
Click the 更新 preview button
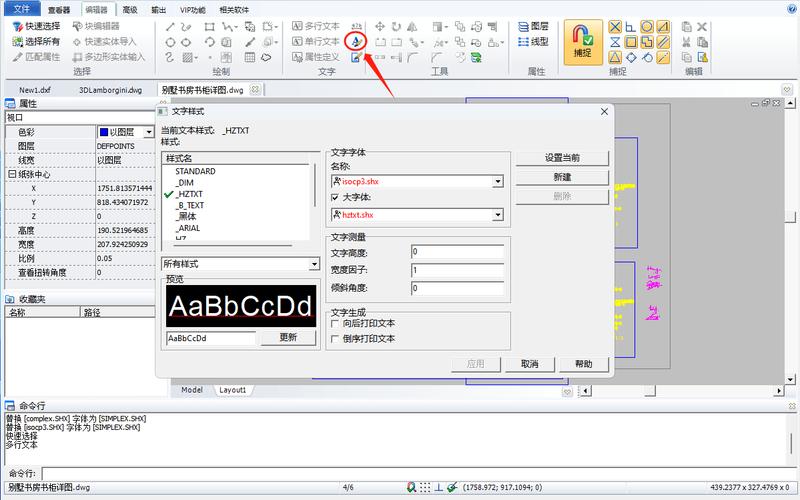click(288, 338)
